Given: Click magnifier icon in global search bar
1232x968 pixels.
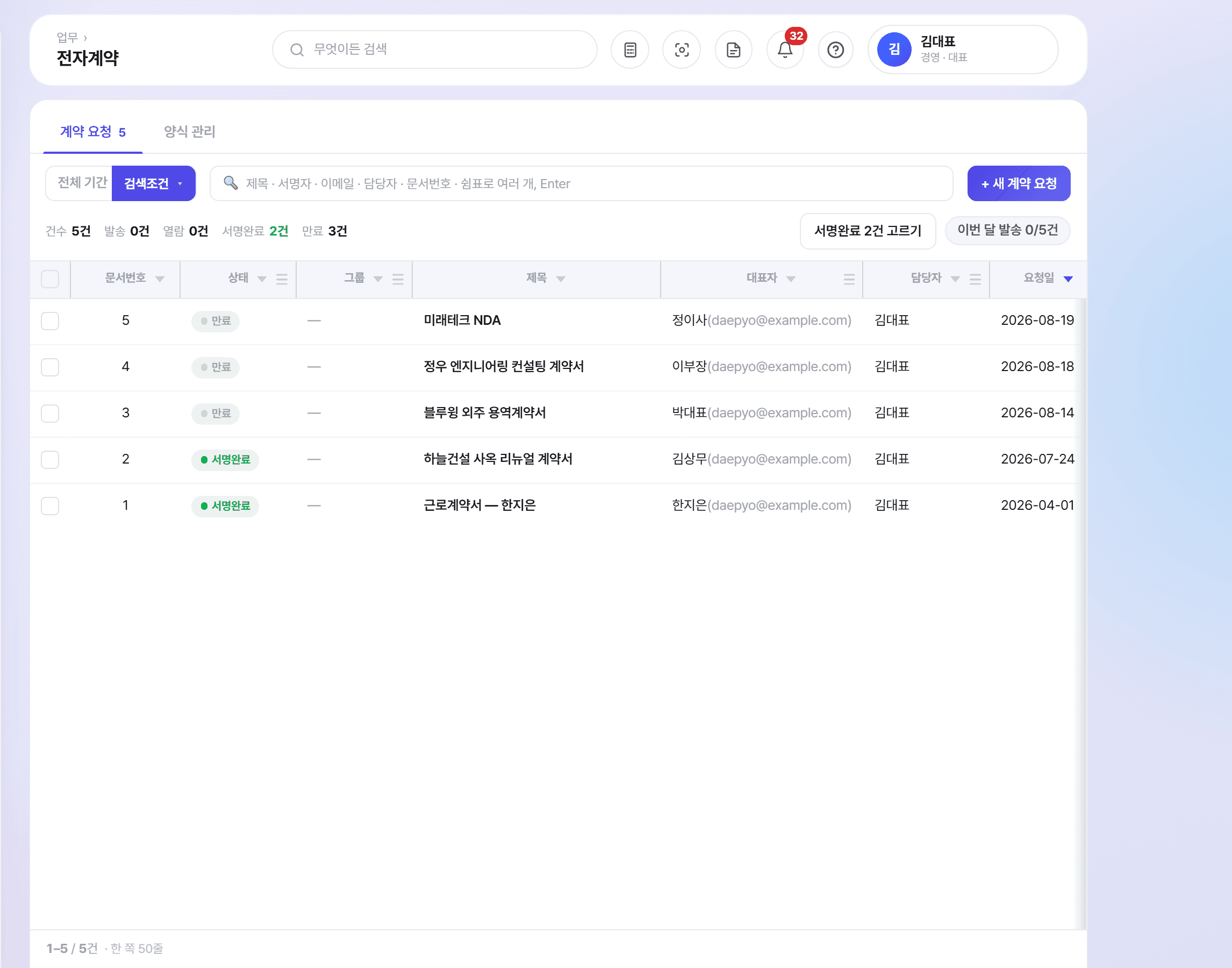Looking at the screenshot, I should (297, 50).
